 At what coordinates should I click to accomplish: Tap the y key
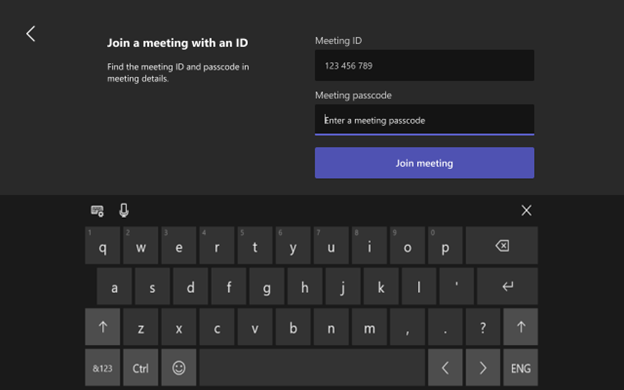point(293,246)
